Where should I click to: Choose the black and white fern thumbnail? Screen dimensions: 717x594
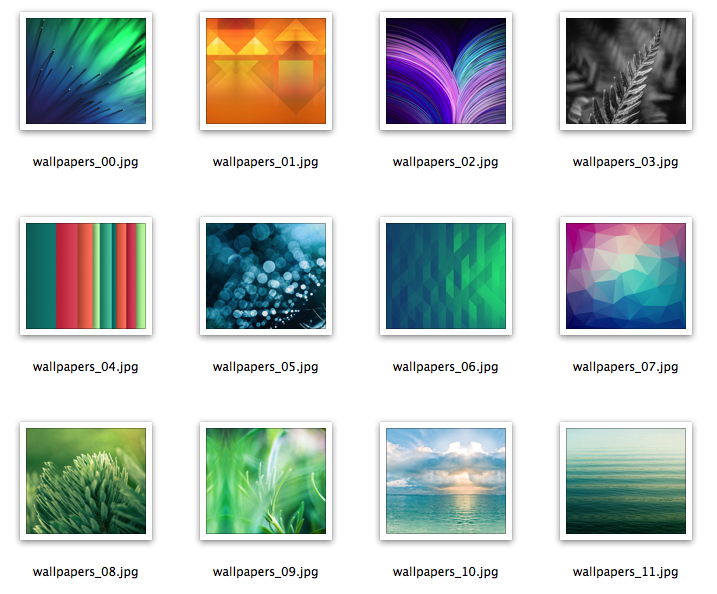[x=626, y=71]
